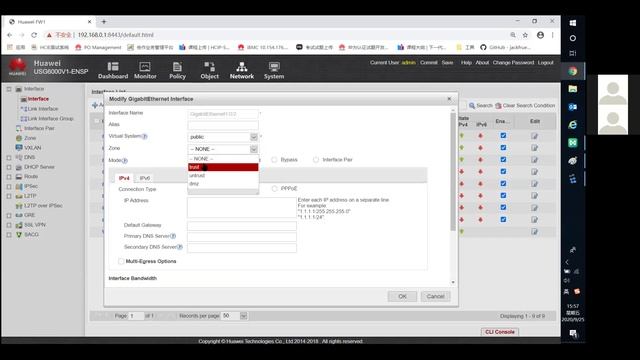Open Chrome from the Windows taskbar
640x360 pixels.
coord(573,71)
